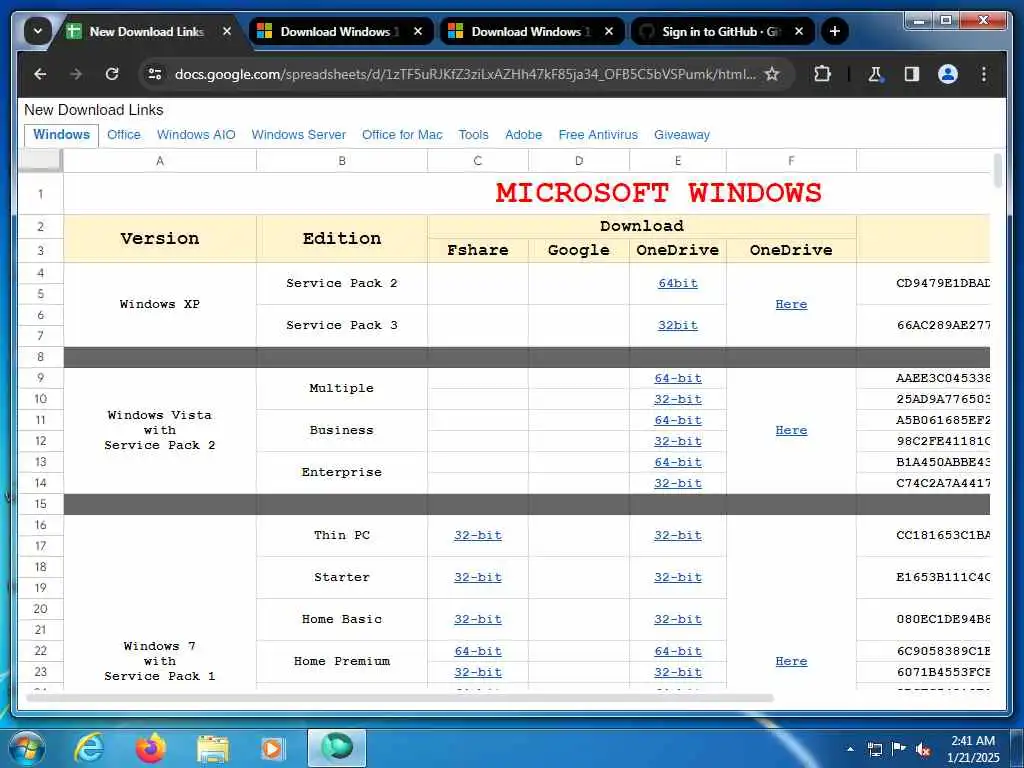Select the Windows sheet tab

pyautogui.click(x=61, y=135)
